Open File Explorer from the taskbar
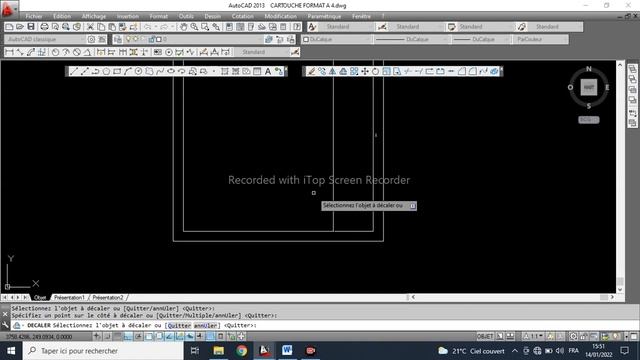The width and height of the screenshot is (640, 360). pyautogui.click(x=218, y=351)
